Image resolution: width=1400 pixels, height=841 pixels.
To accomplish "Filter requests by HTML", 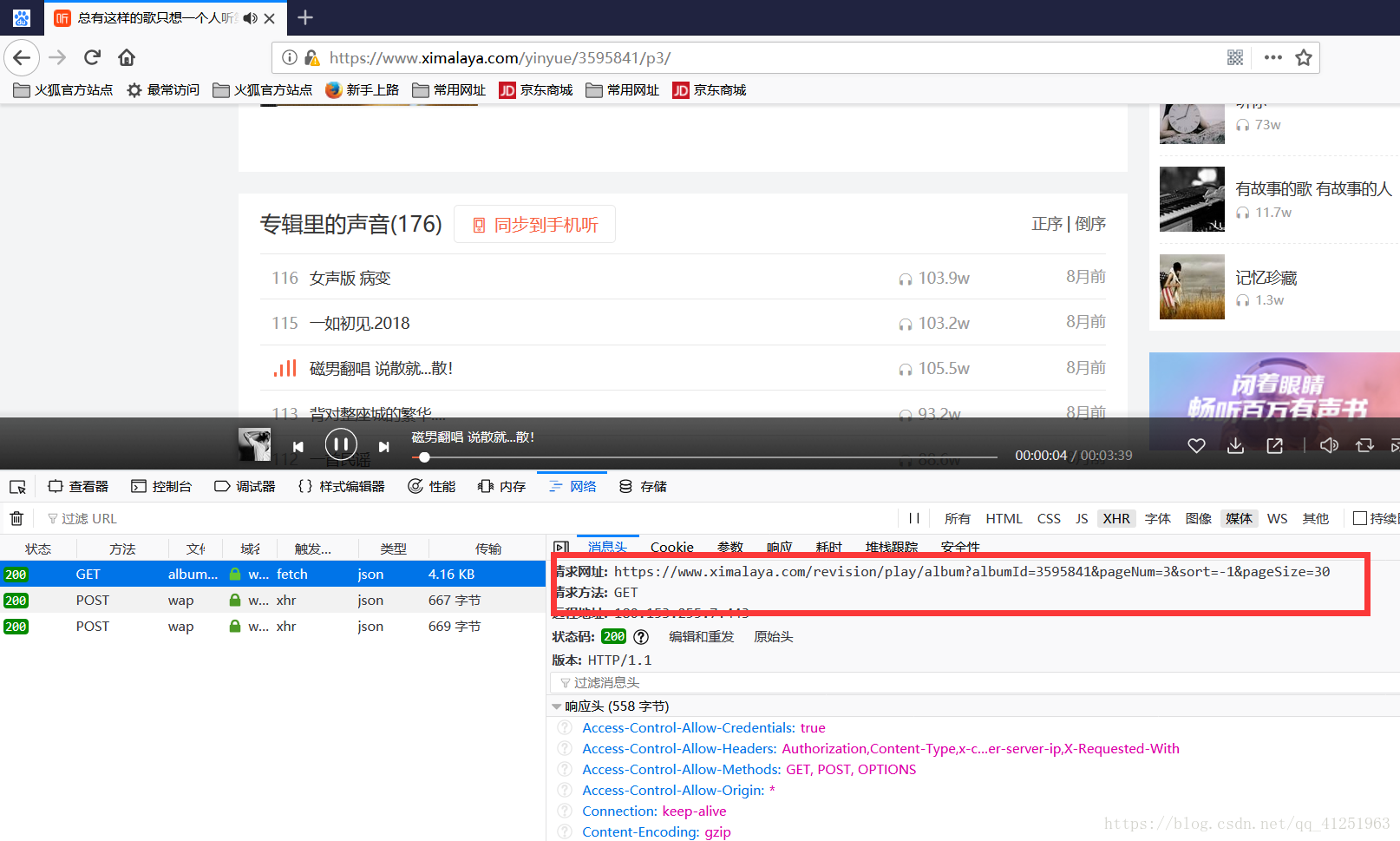I will click(x=1004, y=518).
